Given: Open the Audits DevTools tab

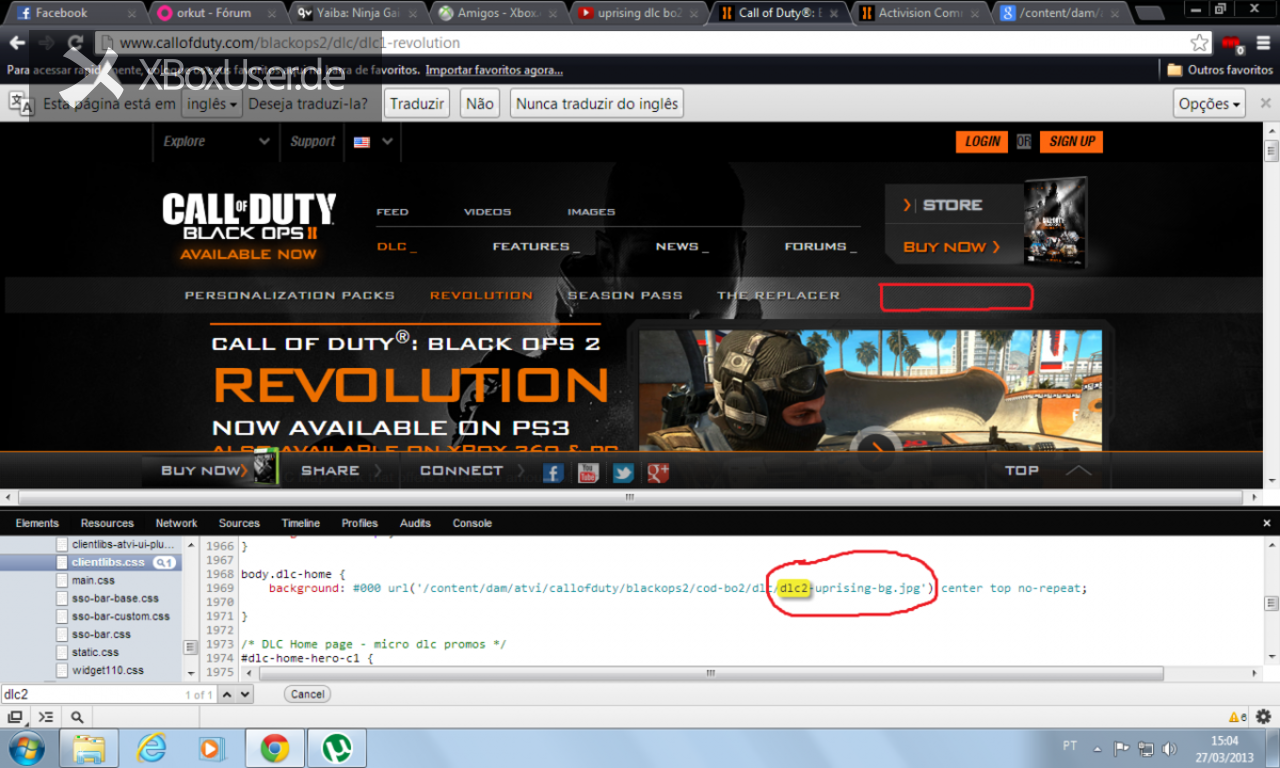Looking at the screenshot, I should coord(415,523).
